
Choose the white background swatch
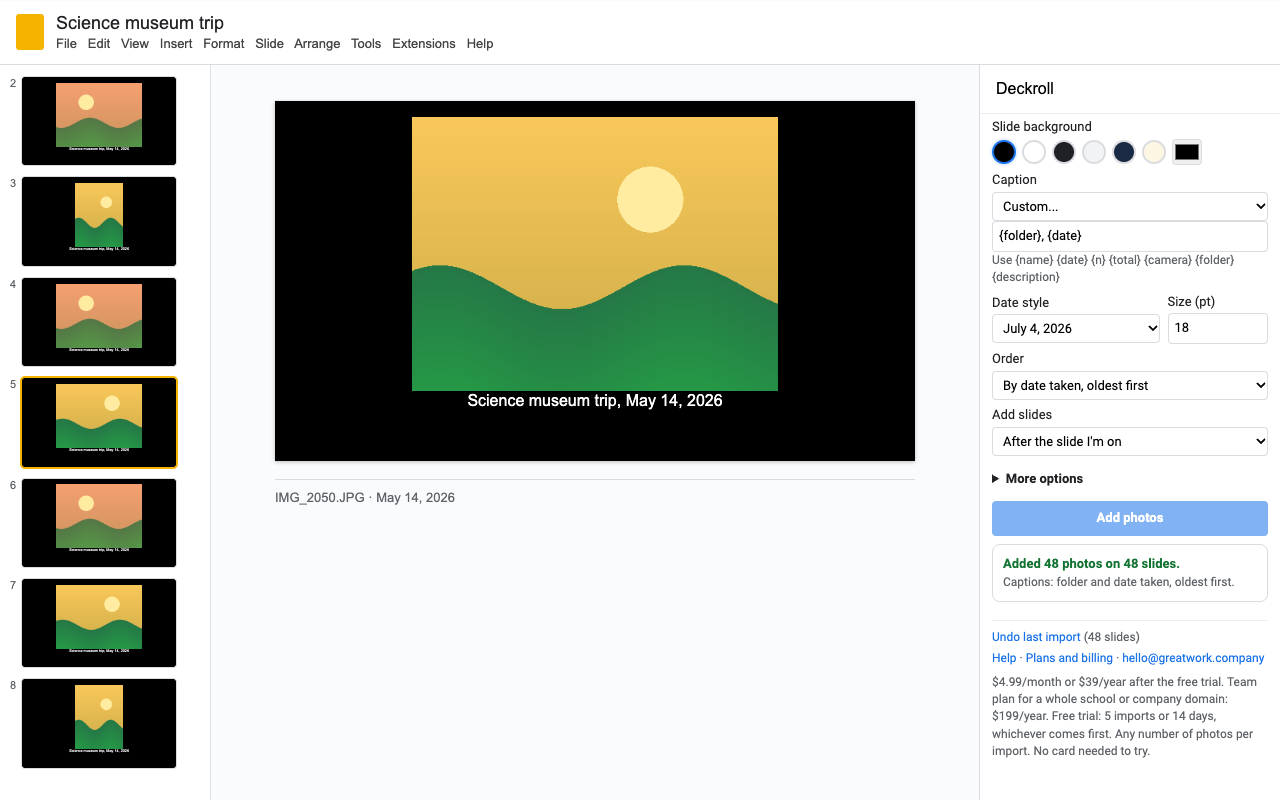coord(1034,152)
